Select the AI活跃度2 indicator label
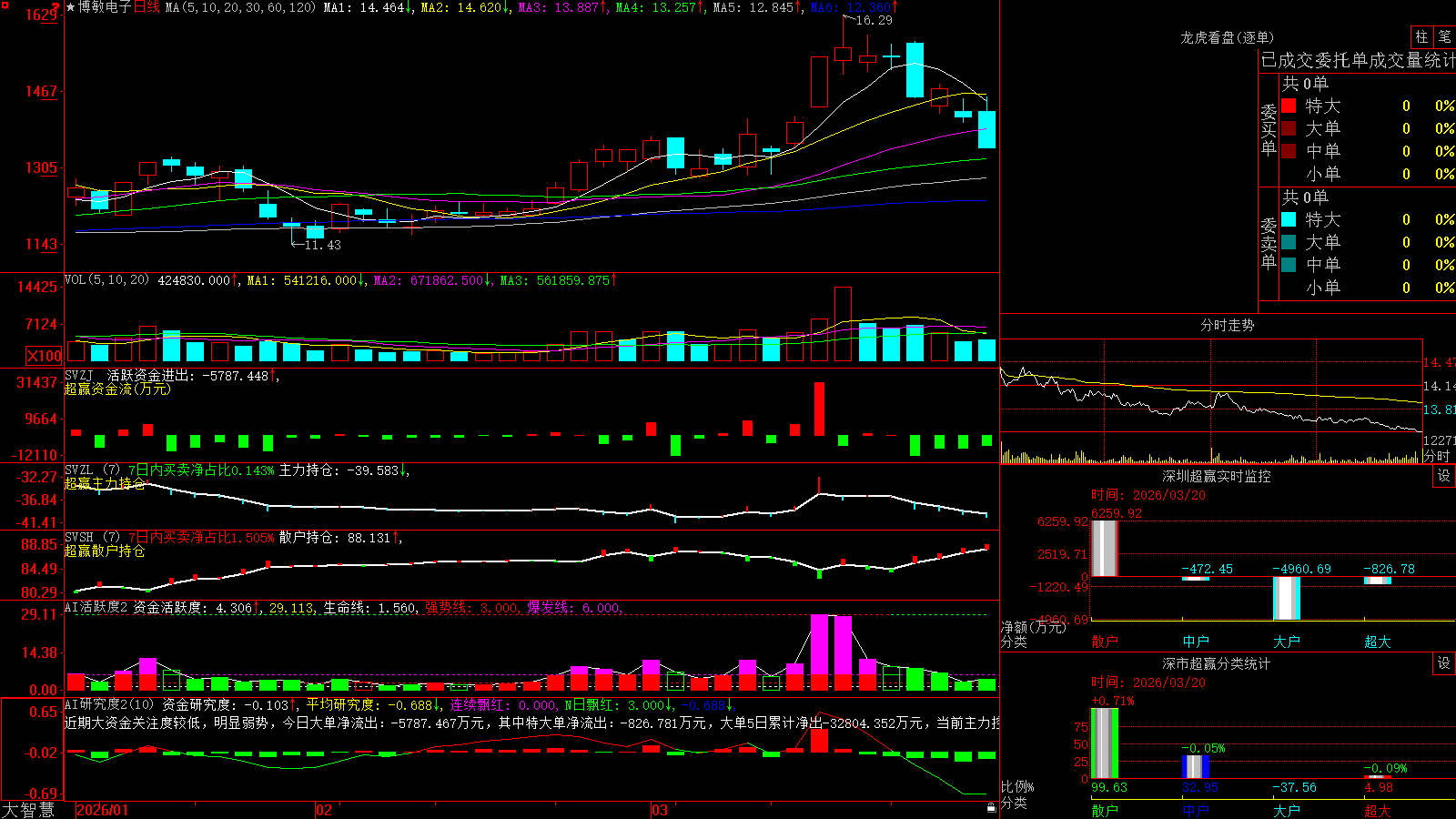 (96, 607)
